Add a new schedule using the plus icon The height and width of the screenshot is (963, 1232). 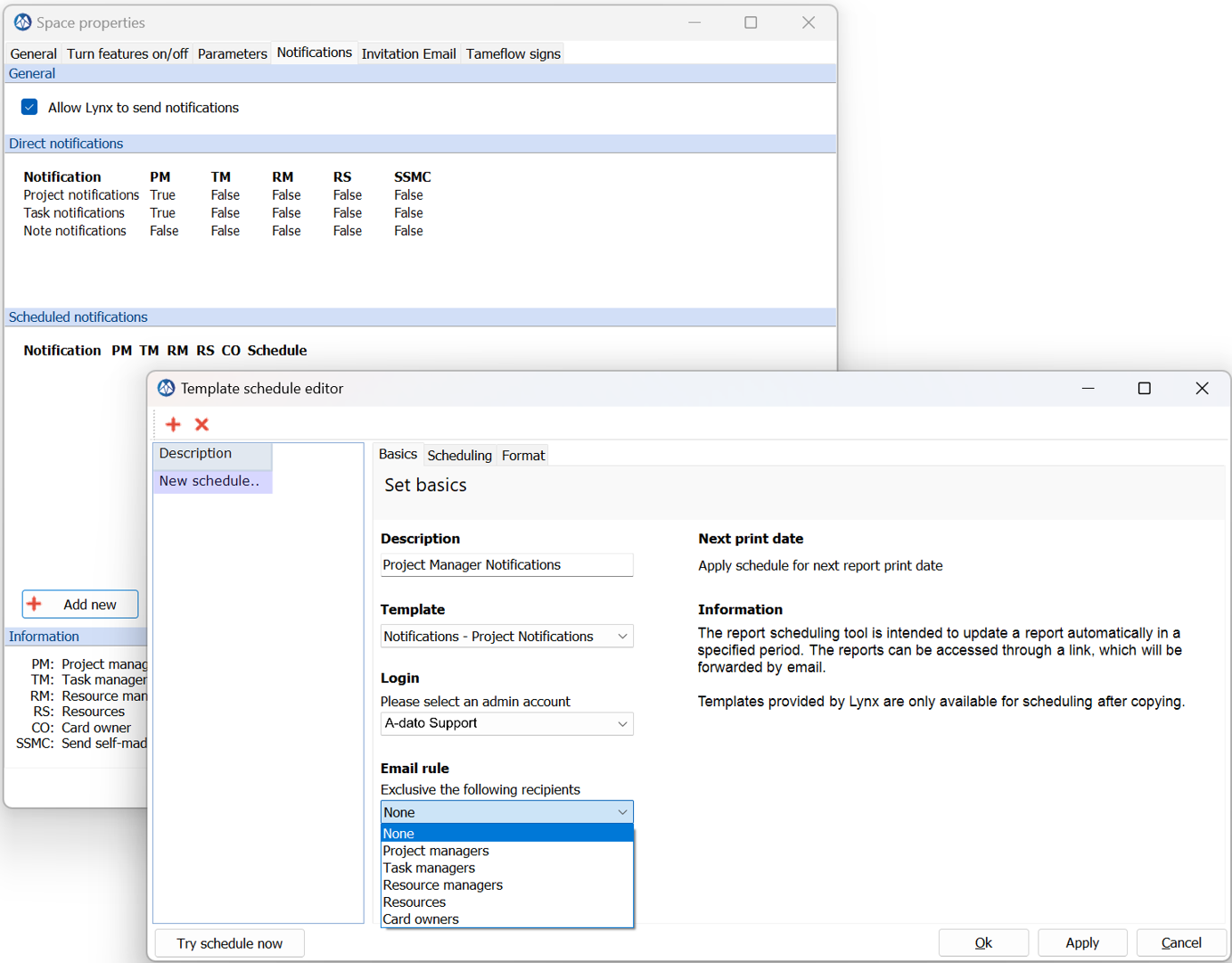click(x=173, y=424)
